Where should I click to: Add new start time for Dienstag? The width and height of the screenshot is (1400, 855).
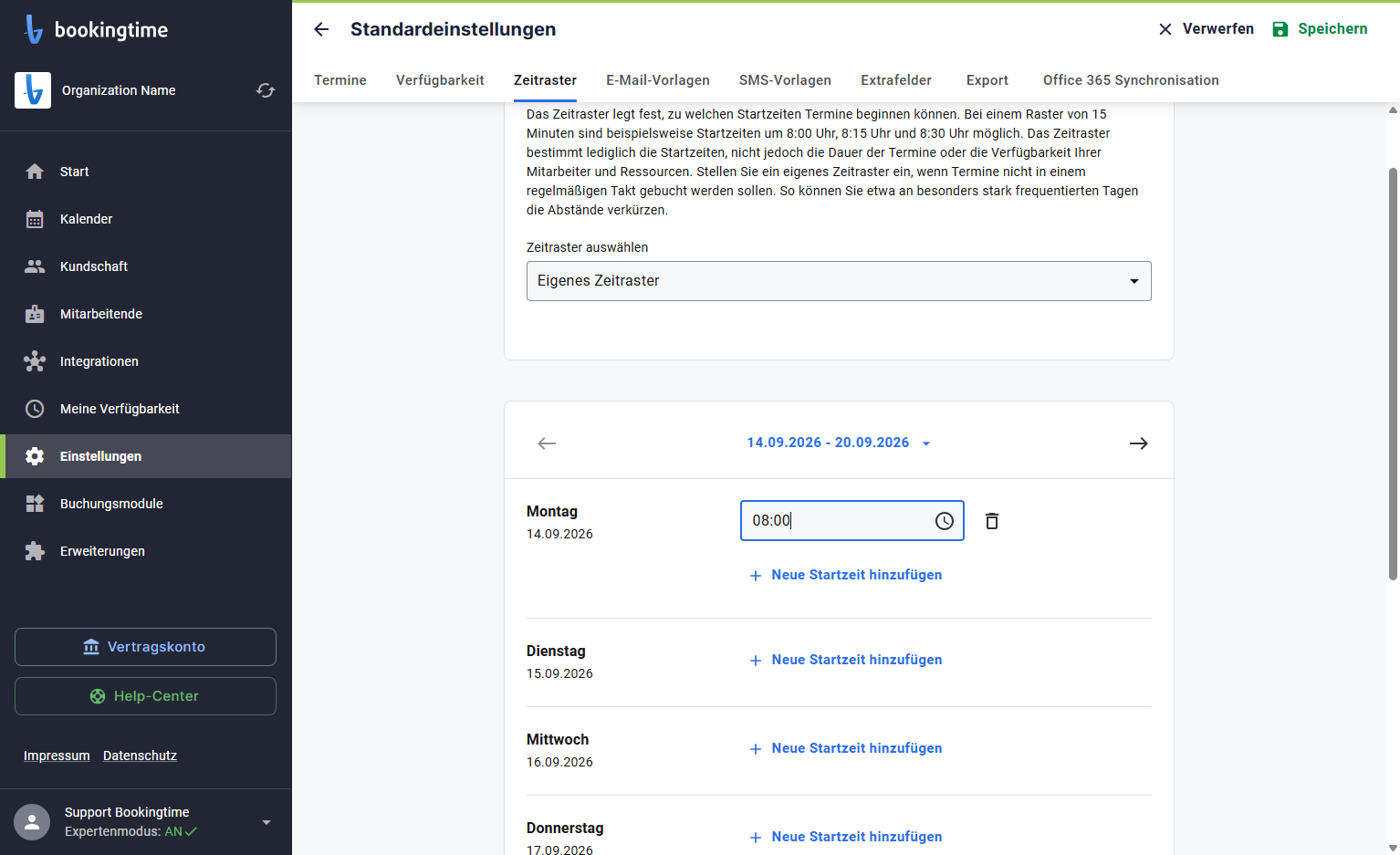[x=845, y=660]
